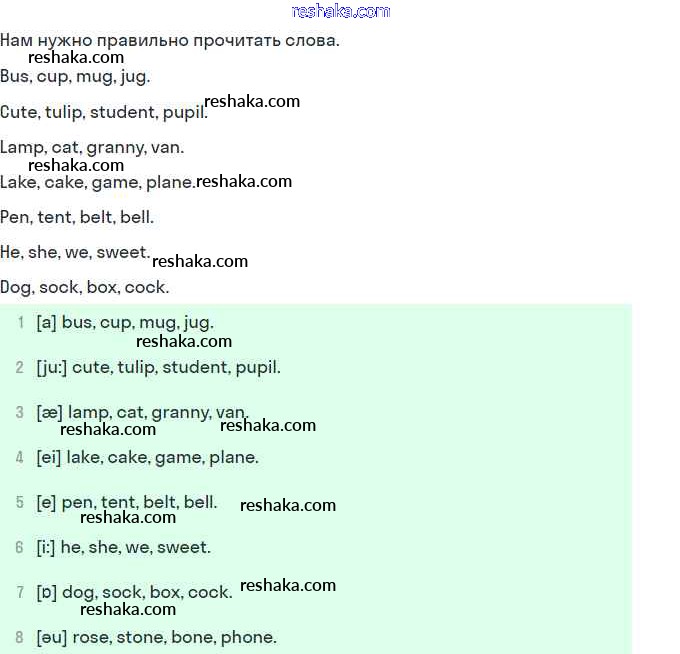
Task: Click the line 'Lamp, cat, granny, van.'
Action: coord(92,148)
